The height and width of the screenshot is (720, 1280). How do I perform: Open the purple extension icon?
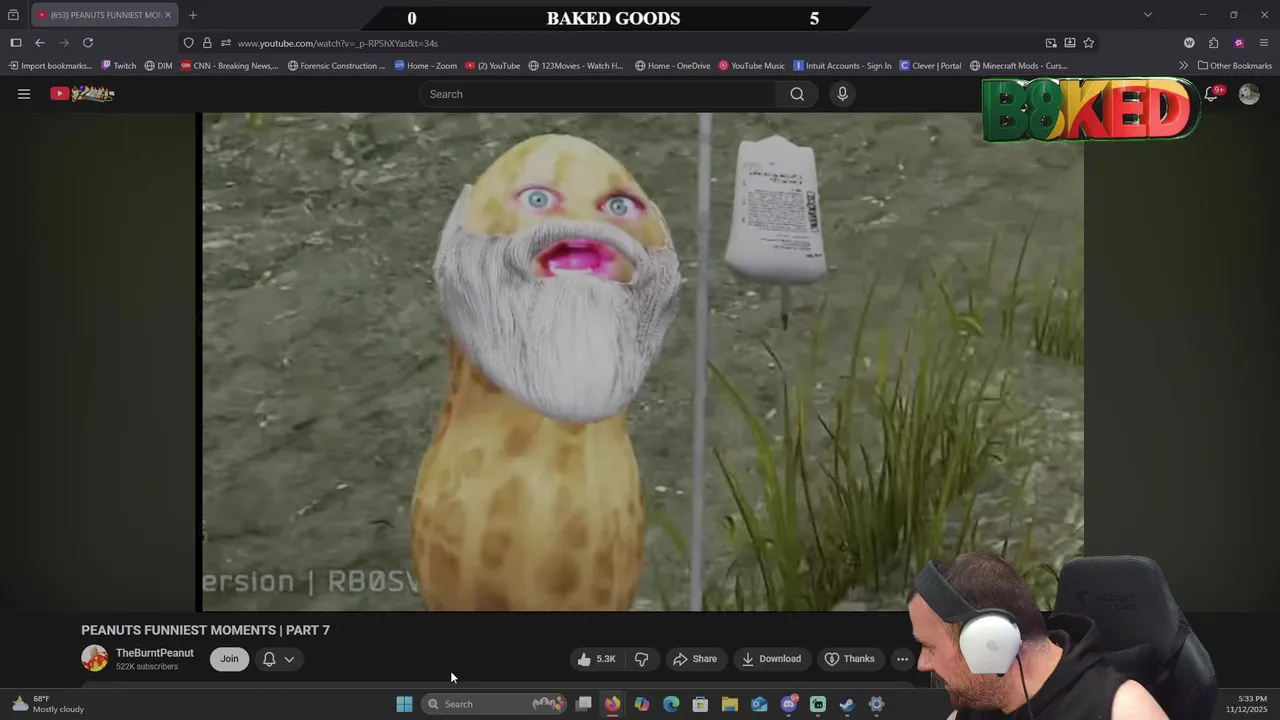[1239, 43]
